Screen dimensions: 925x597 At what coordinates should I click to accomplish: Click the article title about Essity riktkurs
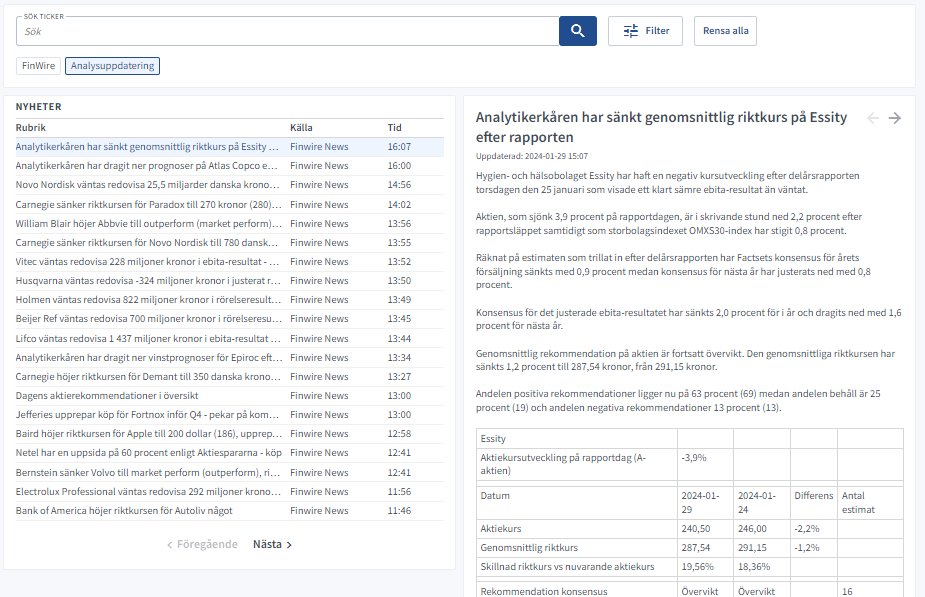coord(661,127)
